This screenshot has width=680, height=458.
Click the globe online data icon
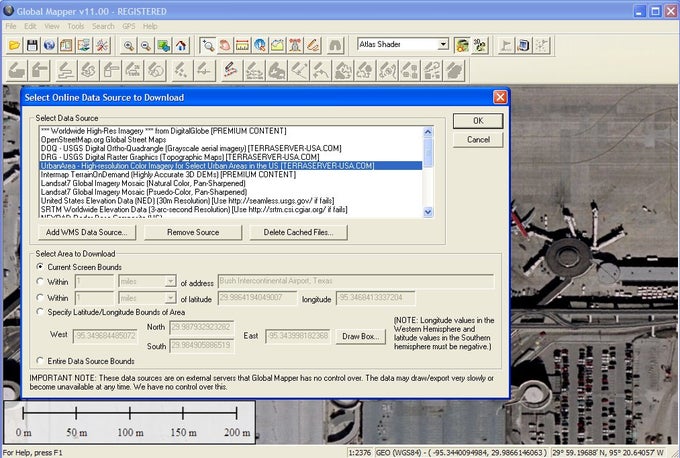[50, 45]
